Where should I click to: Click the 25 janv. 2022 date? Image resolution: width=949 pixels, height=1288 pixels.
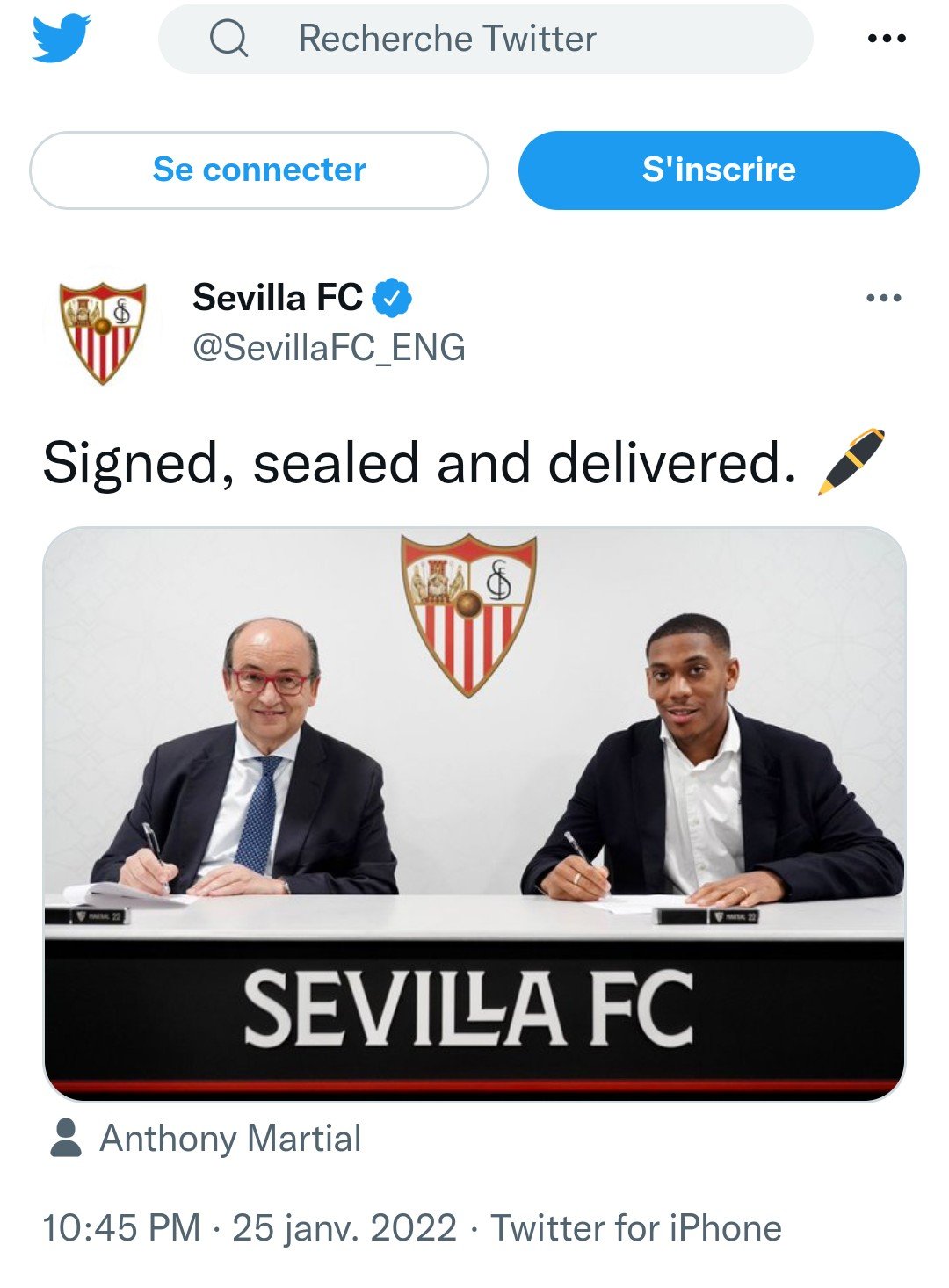pyautogui.click(x=344, y=1227)
